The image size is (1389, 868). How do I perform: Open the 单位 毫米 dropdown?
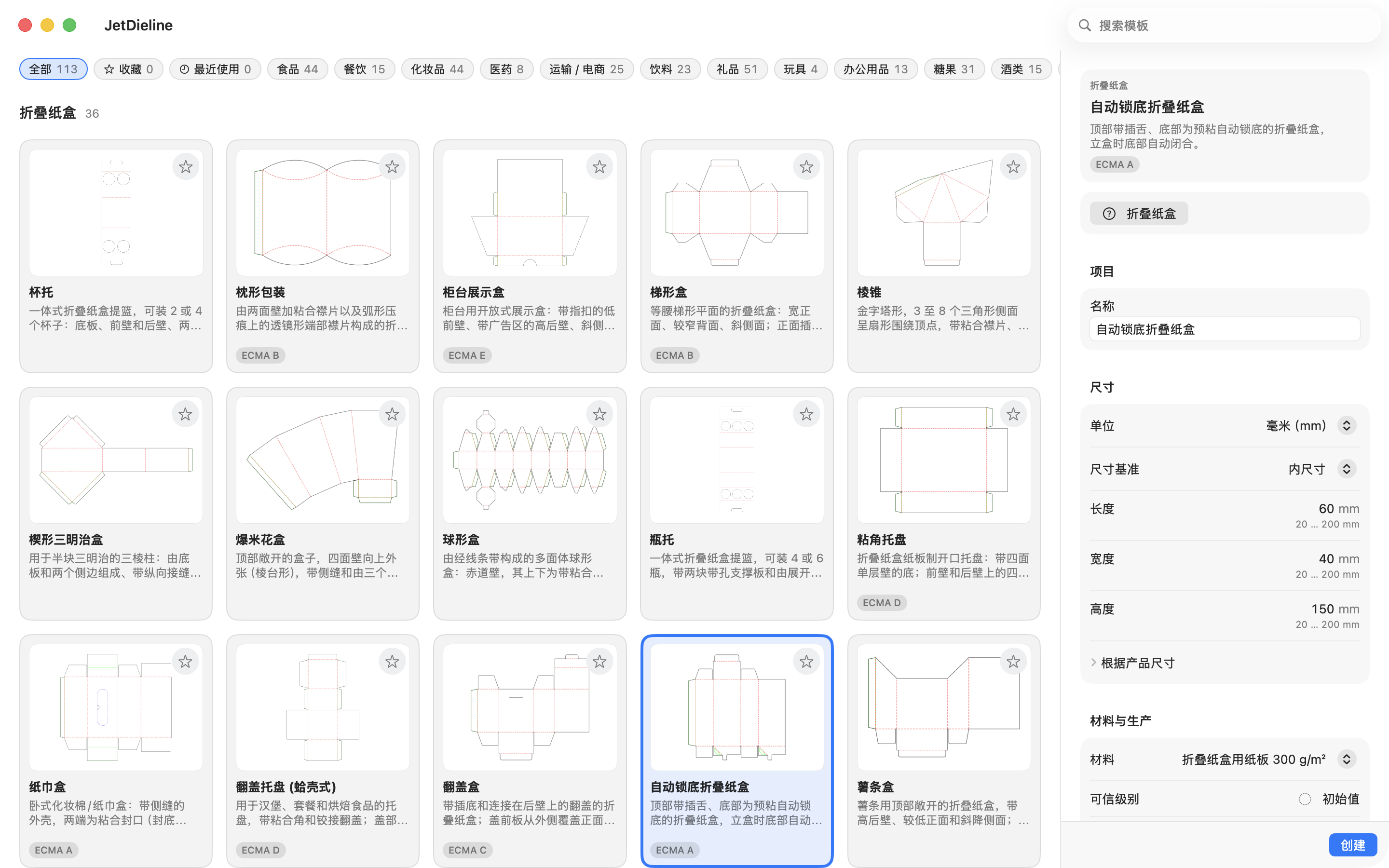tap(1347, 425)
